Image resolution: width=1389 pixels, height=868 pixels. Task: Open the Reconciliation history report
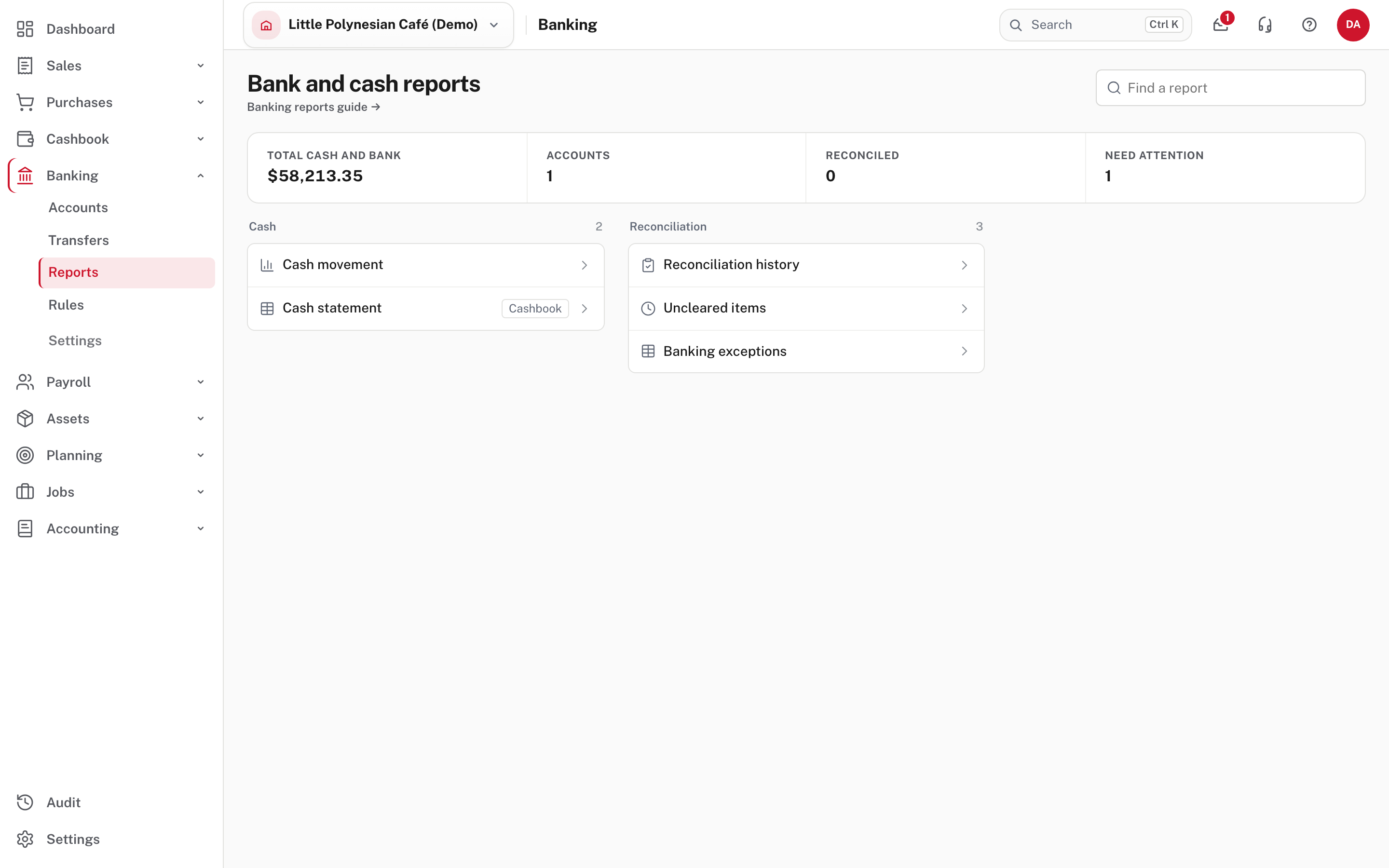(806, 265)
